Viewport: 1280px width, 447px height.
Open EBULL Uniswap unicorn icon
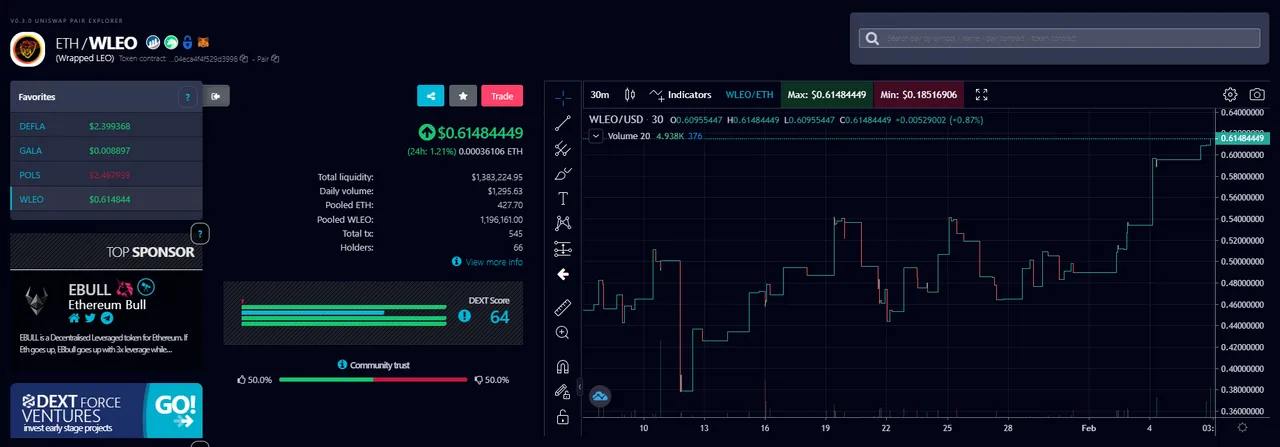pos(125,287)
